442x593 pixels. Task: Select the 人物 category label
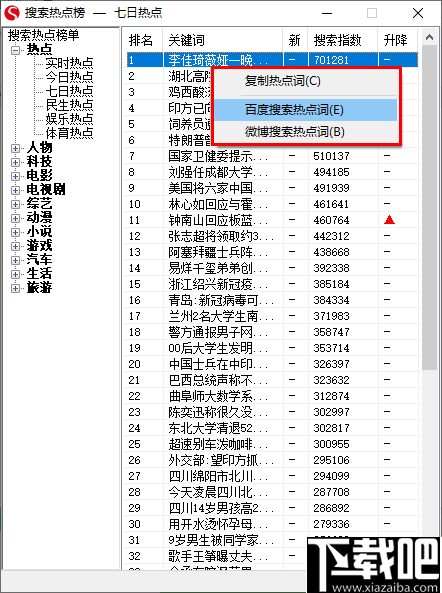pyautogui.click(x=39, y=147)
